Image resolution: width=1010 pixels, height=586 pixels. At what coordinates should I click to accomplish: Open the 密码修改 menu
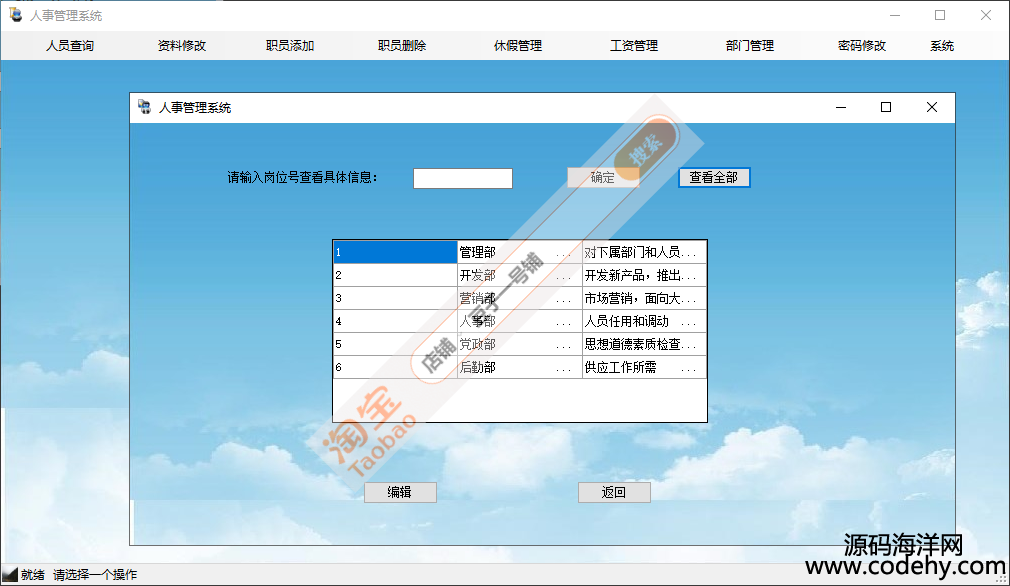coord(862,45)
